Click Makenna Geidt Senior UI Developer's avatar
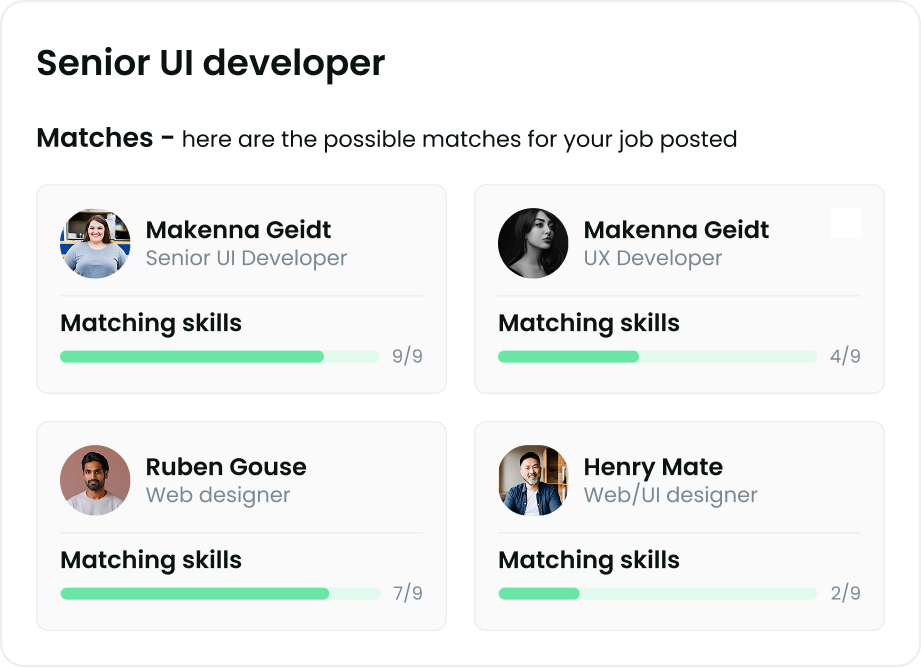Viewport: 921px width, 668px height. click(95, 243)
